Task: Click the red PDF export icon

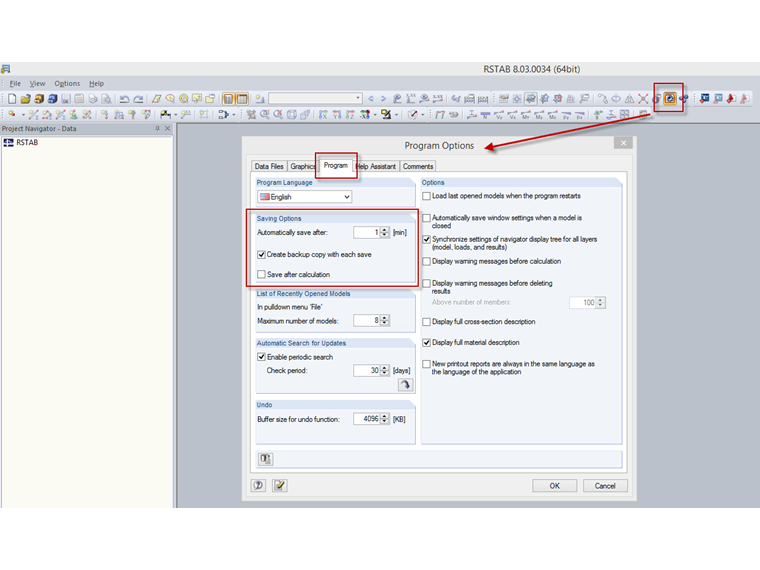Action: (x=731, y=98)
